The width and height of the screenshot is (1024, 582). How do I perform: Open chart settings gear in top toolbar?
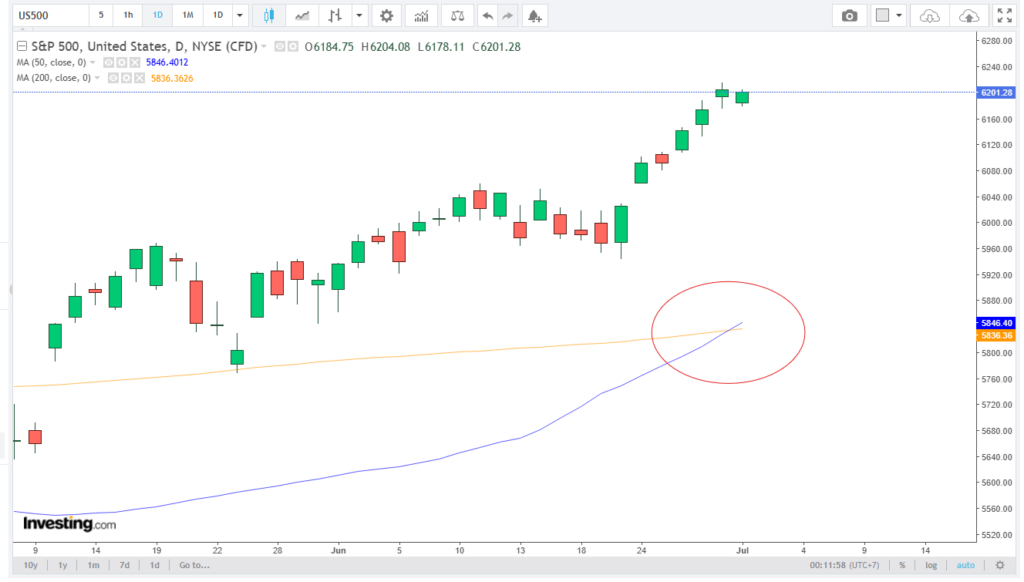point(386,16)
